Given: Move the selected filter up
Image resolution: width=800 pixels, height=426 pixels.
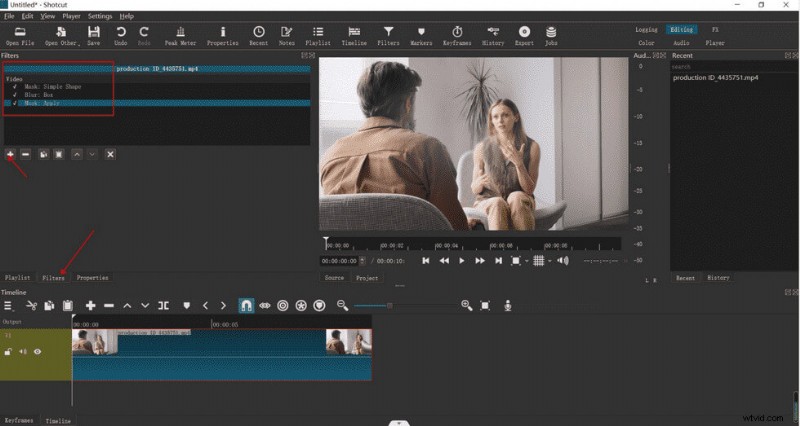Looking at the screenshot, I should [77, 154].
